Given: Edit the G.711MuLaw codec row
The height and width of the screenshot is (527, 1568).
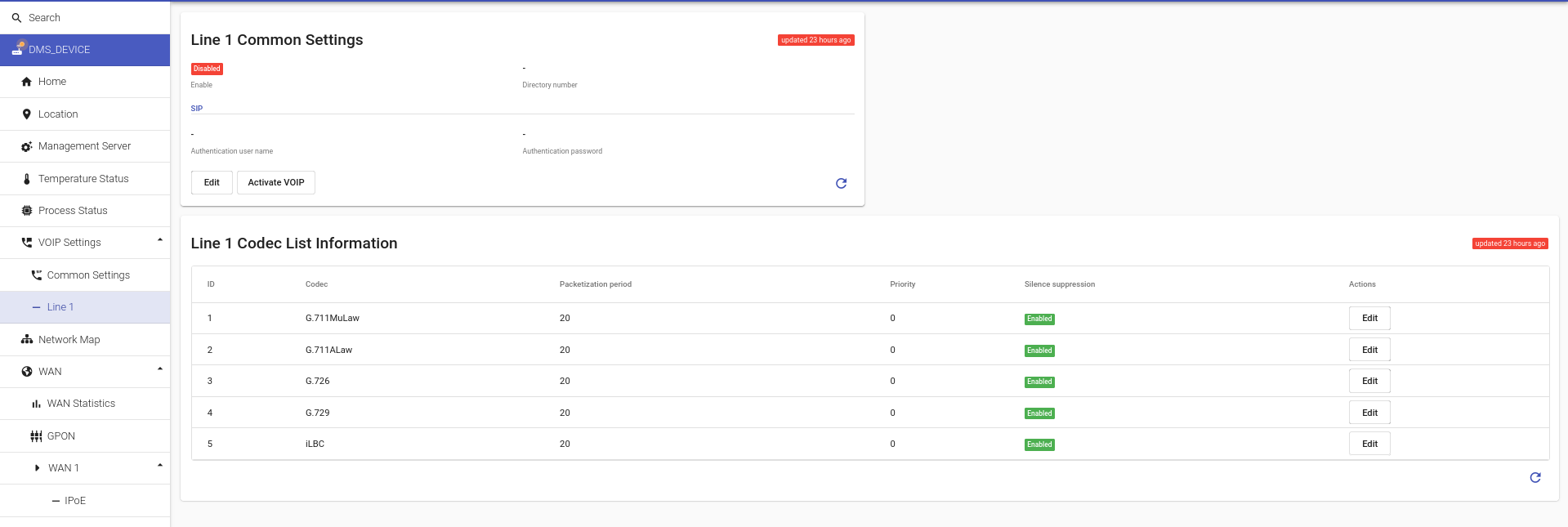Looking at the screenshot, I should click(1369, 319).
